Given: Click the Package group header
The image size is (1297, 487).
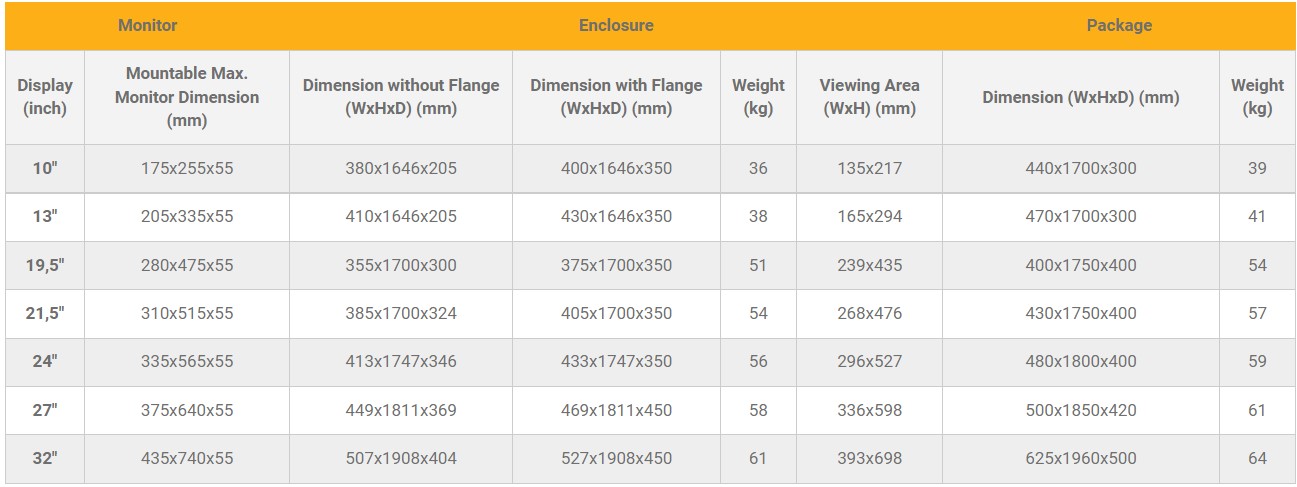Looking at the screenshot, I should pyautogui.click(x=1119, y=25).
